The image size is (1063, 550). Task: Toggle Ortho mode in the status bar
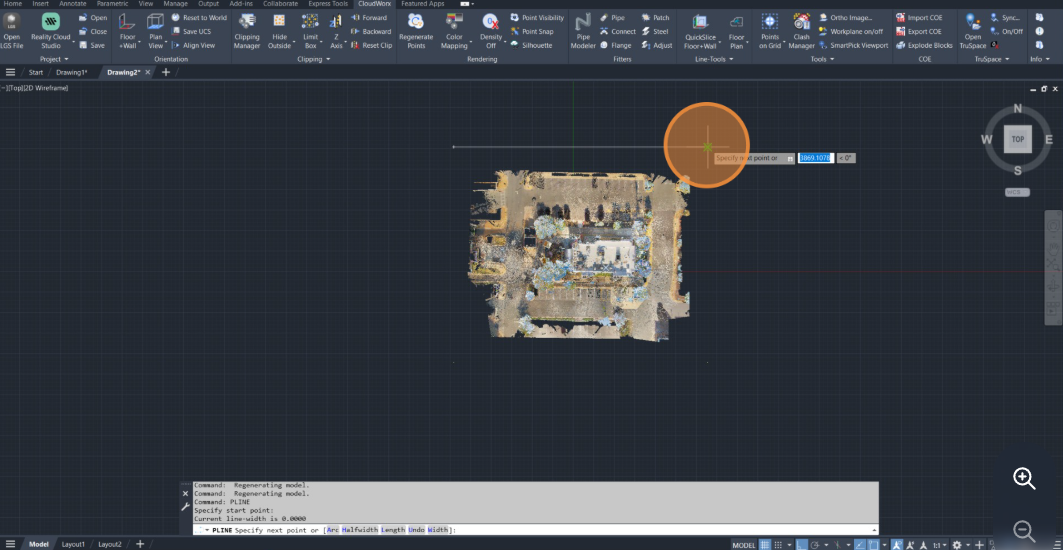(801, 545)
